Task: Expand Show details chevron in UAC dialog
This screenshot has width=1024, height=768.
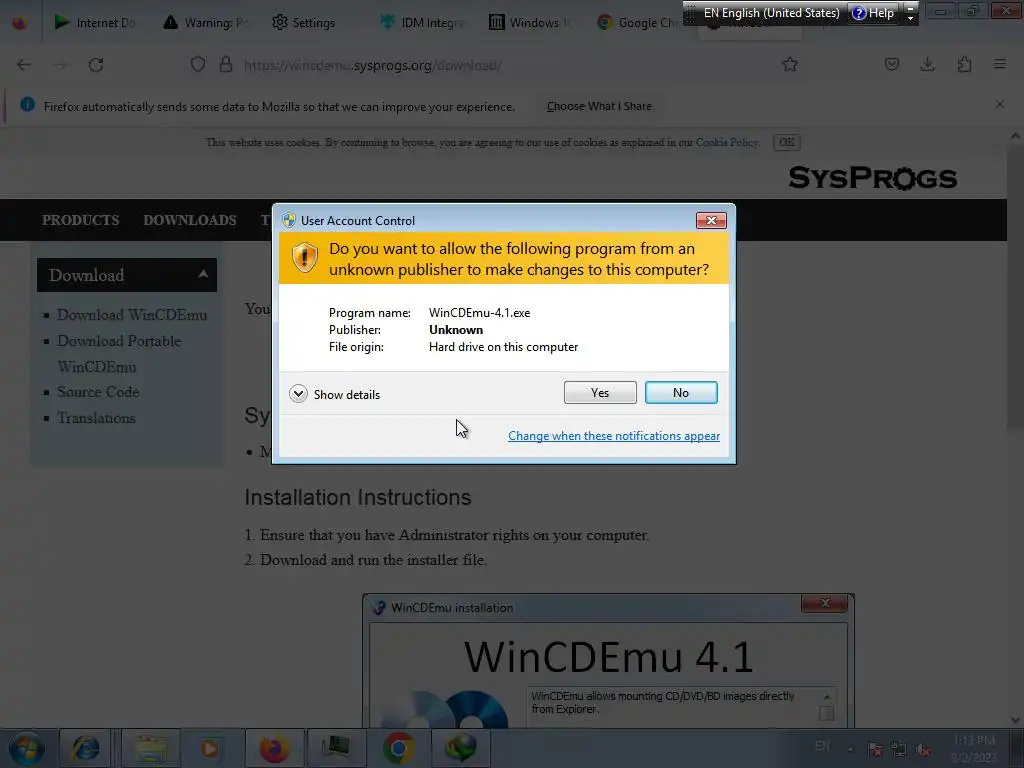Action: point(298,394)
